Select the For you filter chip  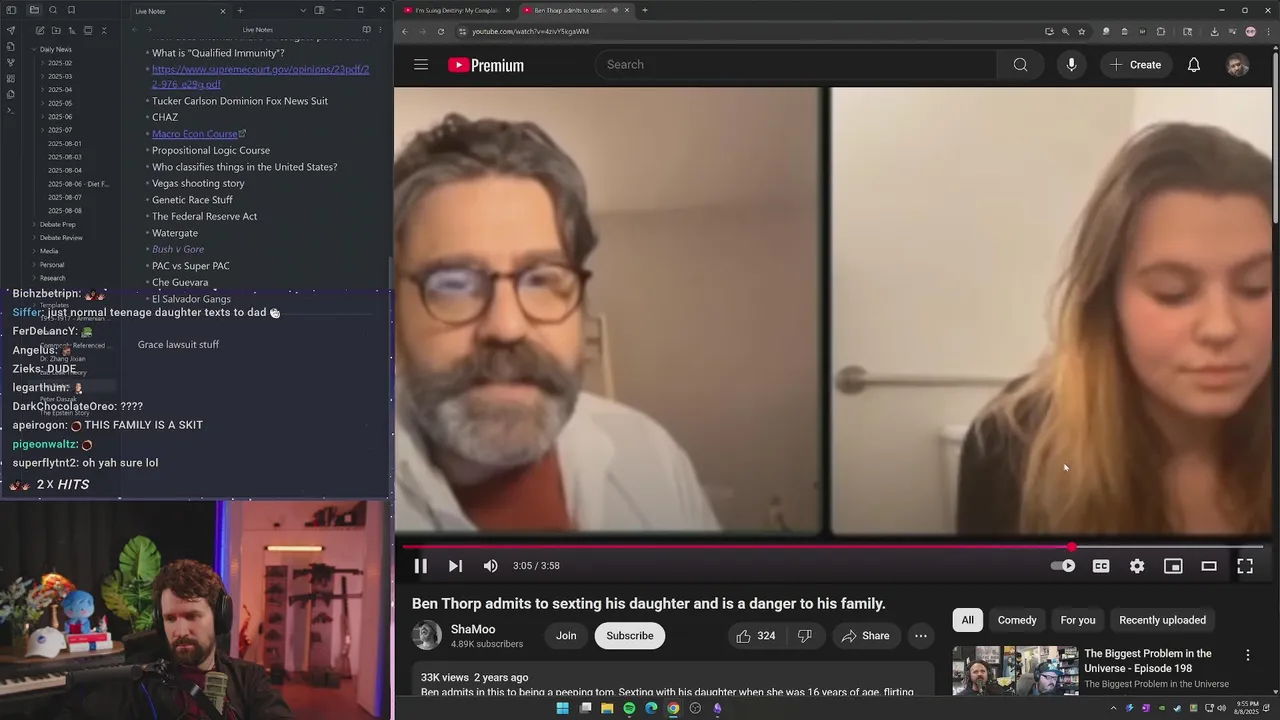coord(1078,620)
